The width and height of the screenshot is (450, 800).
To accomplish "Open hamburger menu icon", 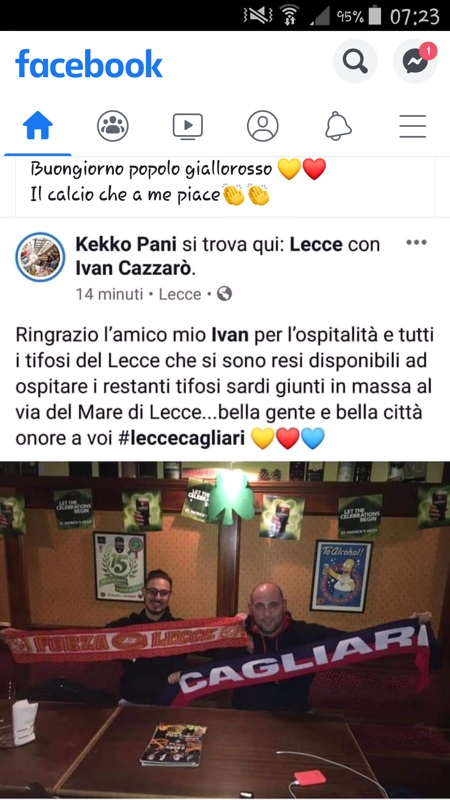I will click(413, 126).
